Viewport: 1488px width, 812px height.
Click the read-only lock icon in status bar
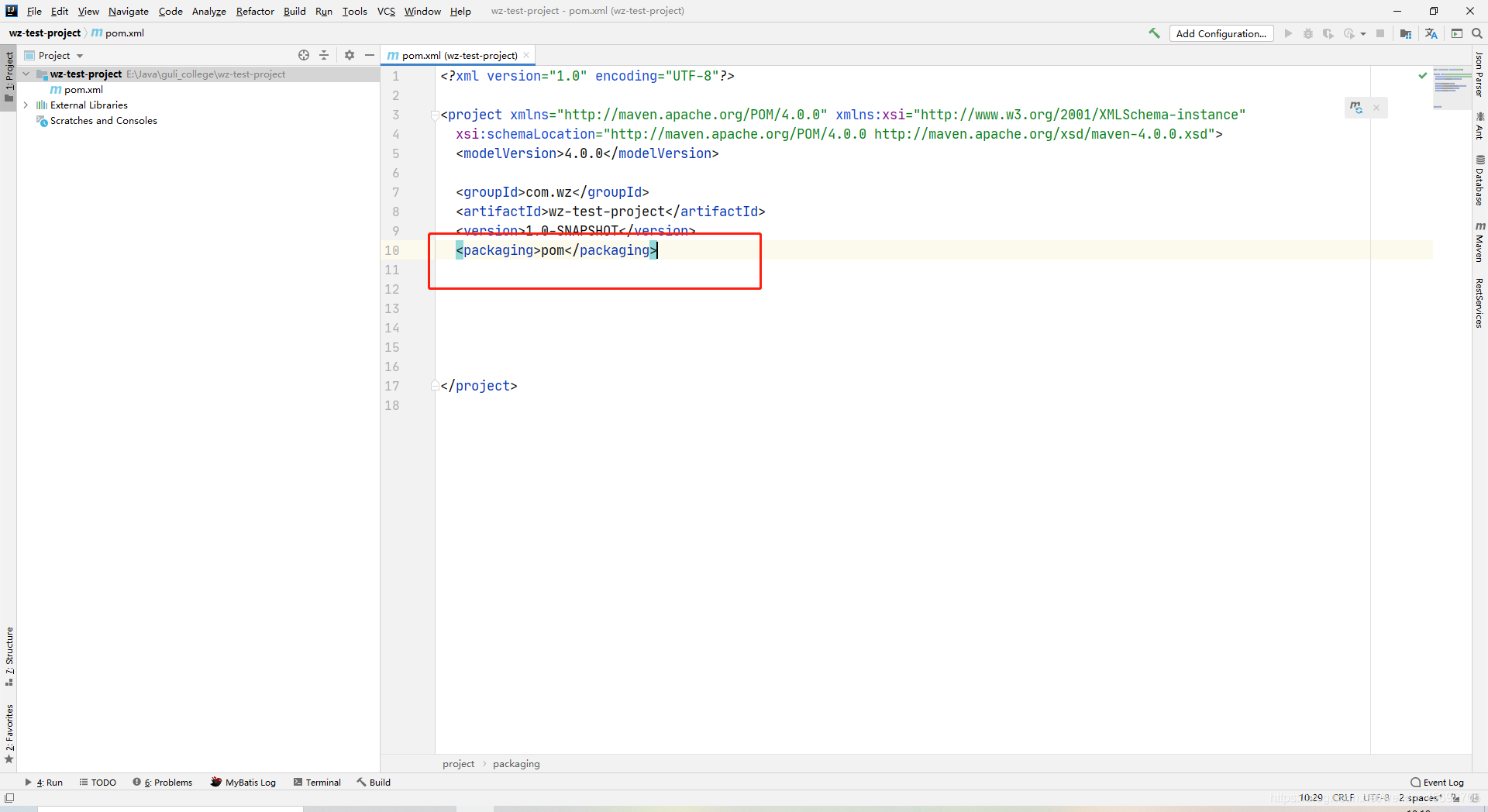pyautogui.click(x=1455, y=798)
